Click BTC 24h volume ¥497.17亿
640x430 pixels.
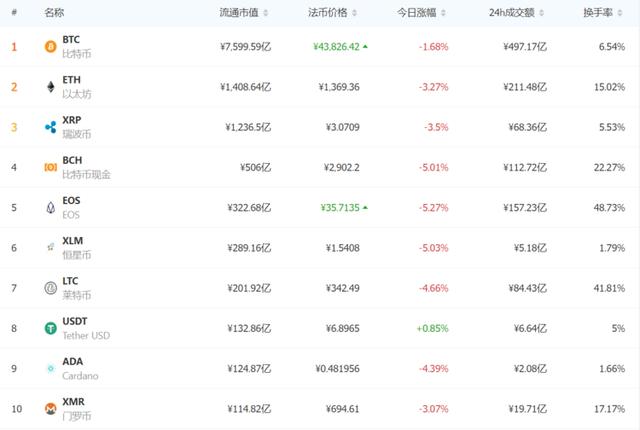tap(525, 47)
